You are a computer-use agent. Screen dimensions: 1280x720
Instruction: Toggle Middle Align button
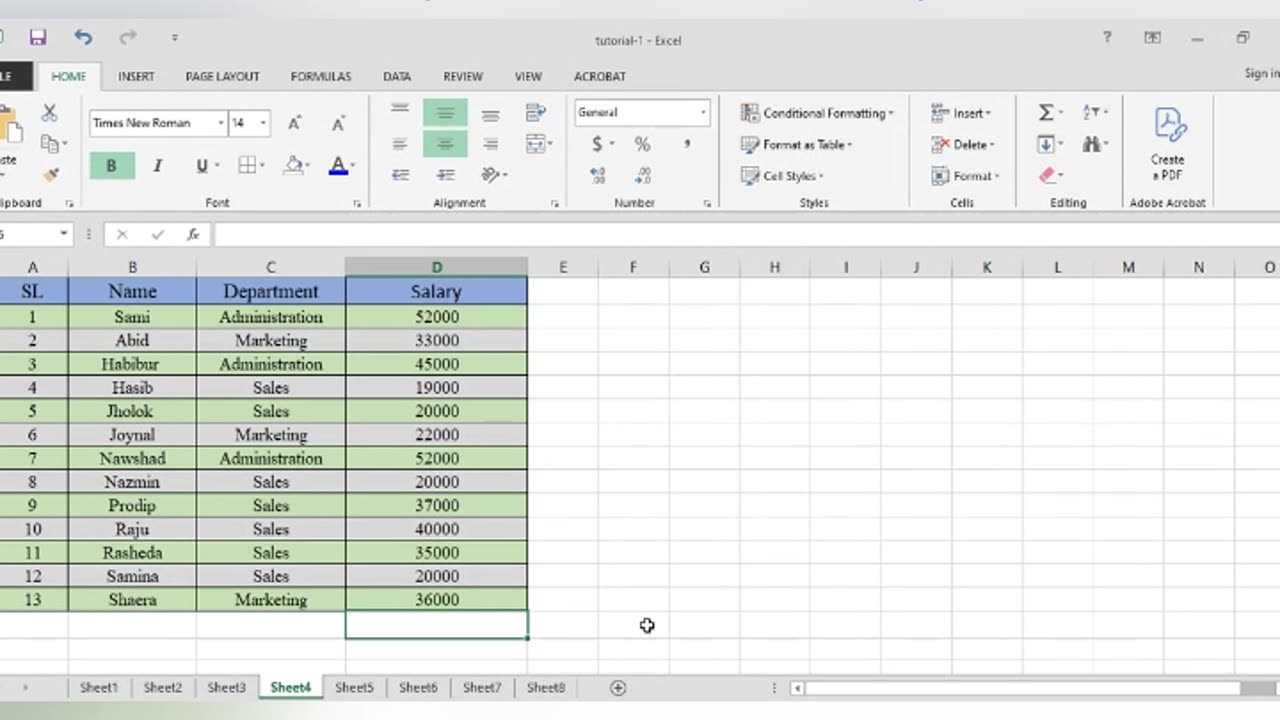click(x=445, y=113)
